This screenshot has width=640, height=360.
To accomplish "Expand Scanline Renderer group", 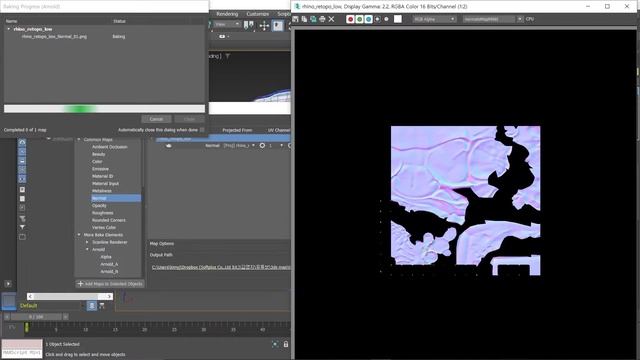I will [x=87, y=242].
